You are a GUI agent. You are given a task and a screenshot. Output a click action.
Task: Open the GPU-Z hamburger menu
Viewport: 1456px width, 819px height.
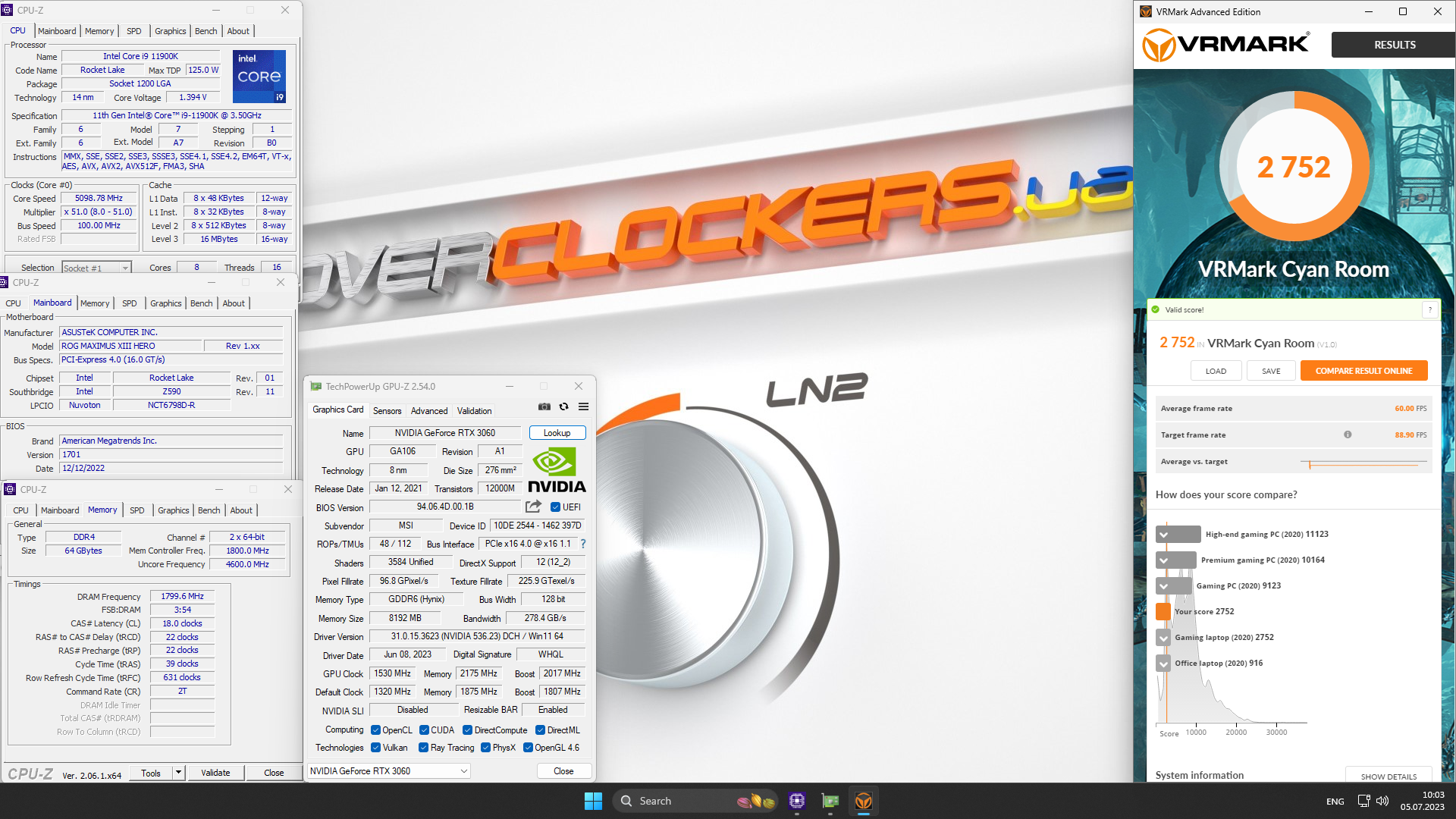point(584,407)
